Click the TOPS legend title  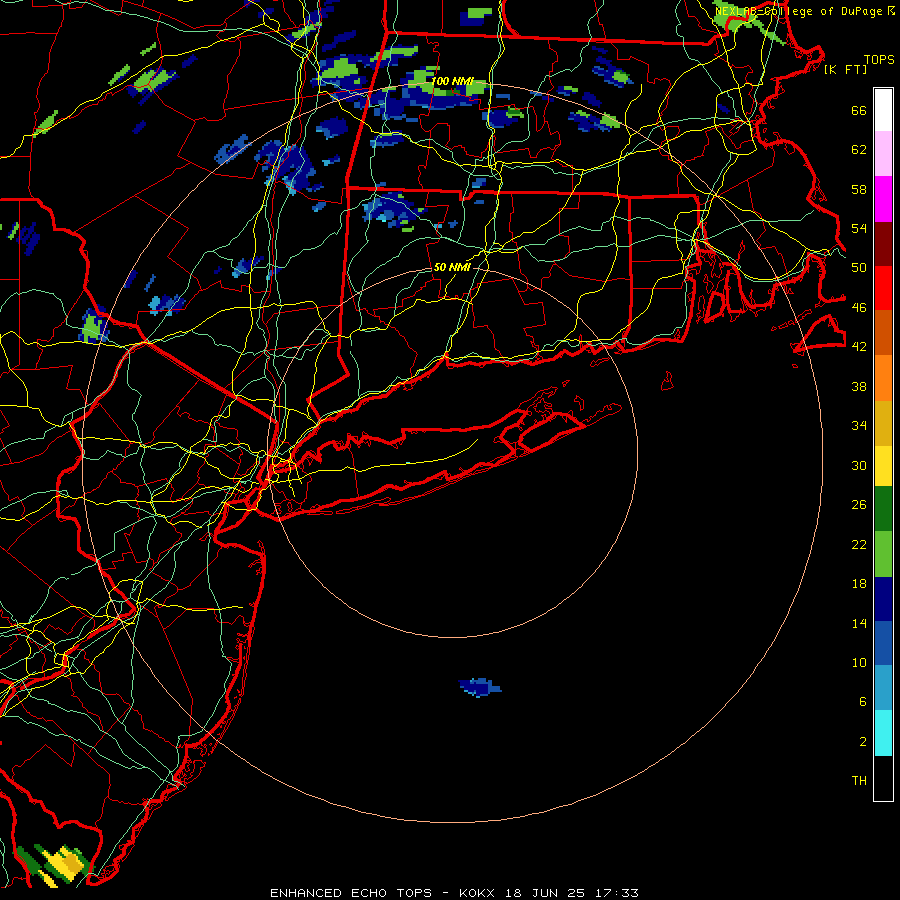(x=879, y=59)
